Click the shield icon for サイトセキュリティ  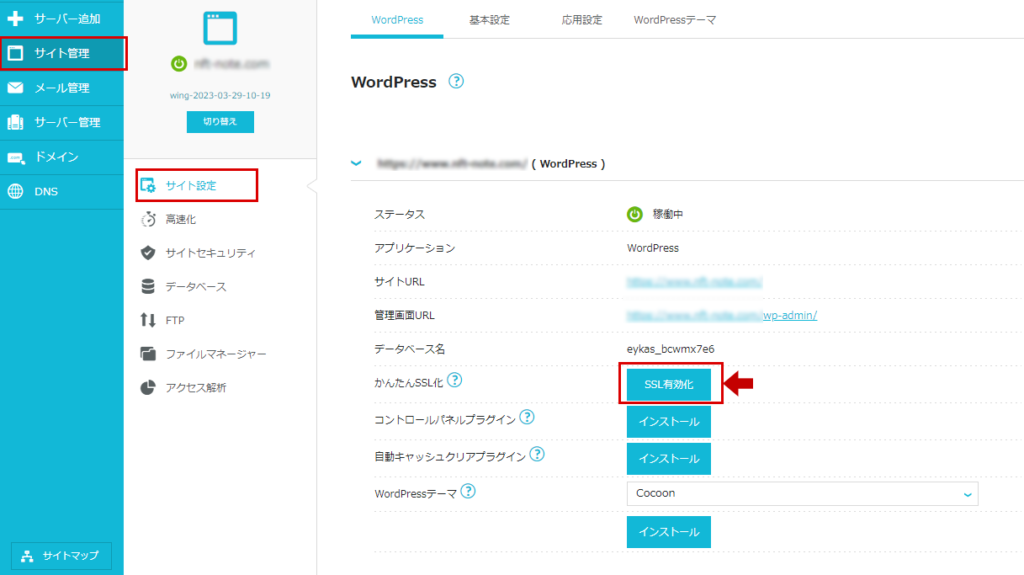click(x=148, y=253)
